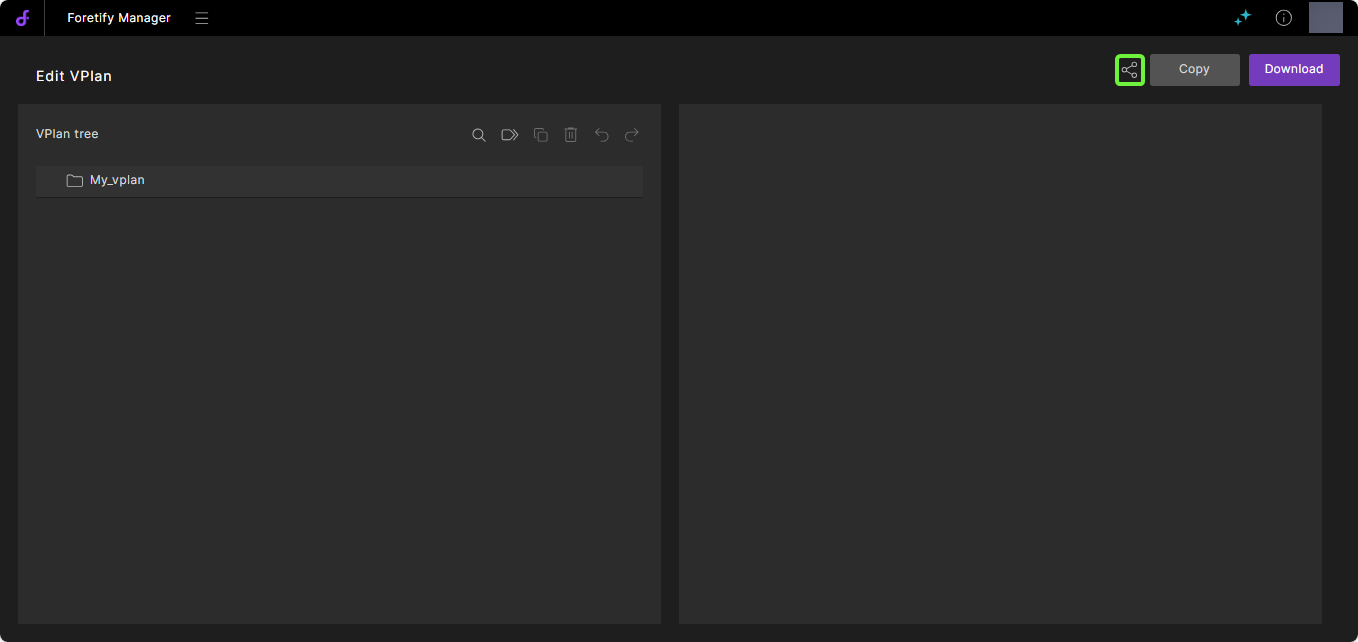
Task: Undo the last VPlan edit
Action: click(x=601, y=135)
